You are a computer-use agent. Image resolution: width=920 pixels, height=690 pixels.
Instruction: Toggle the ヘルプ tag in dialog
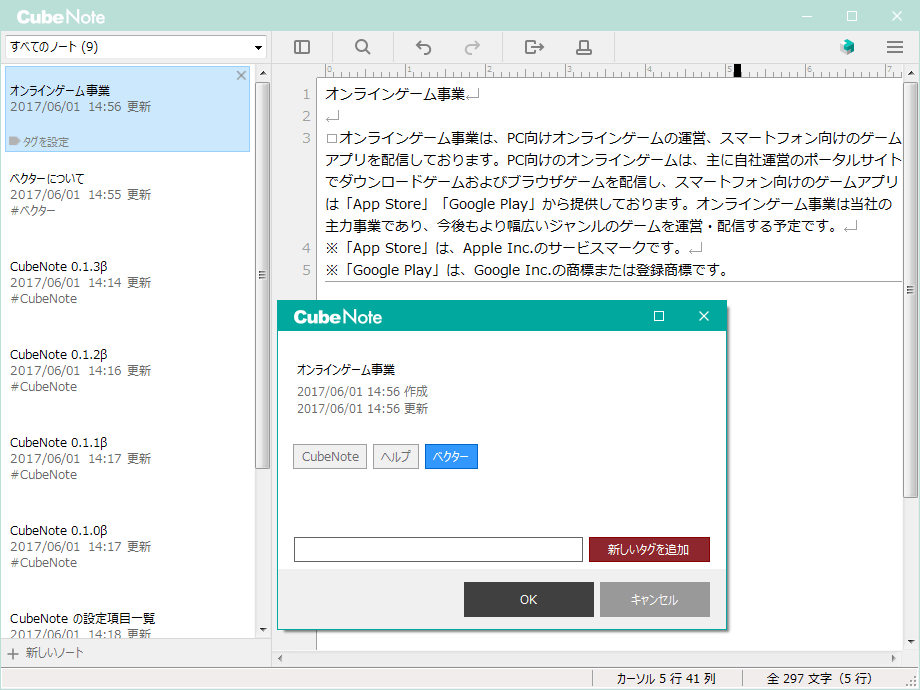[x=395, y=456]
